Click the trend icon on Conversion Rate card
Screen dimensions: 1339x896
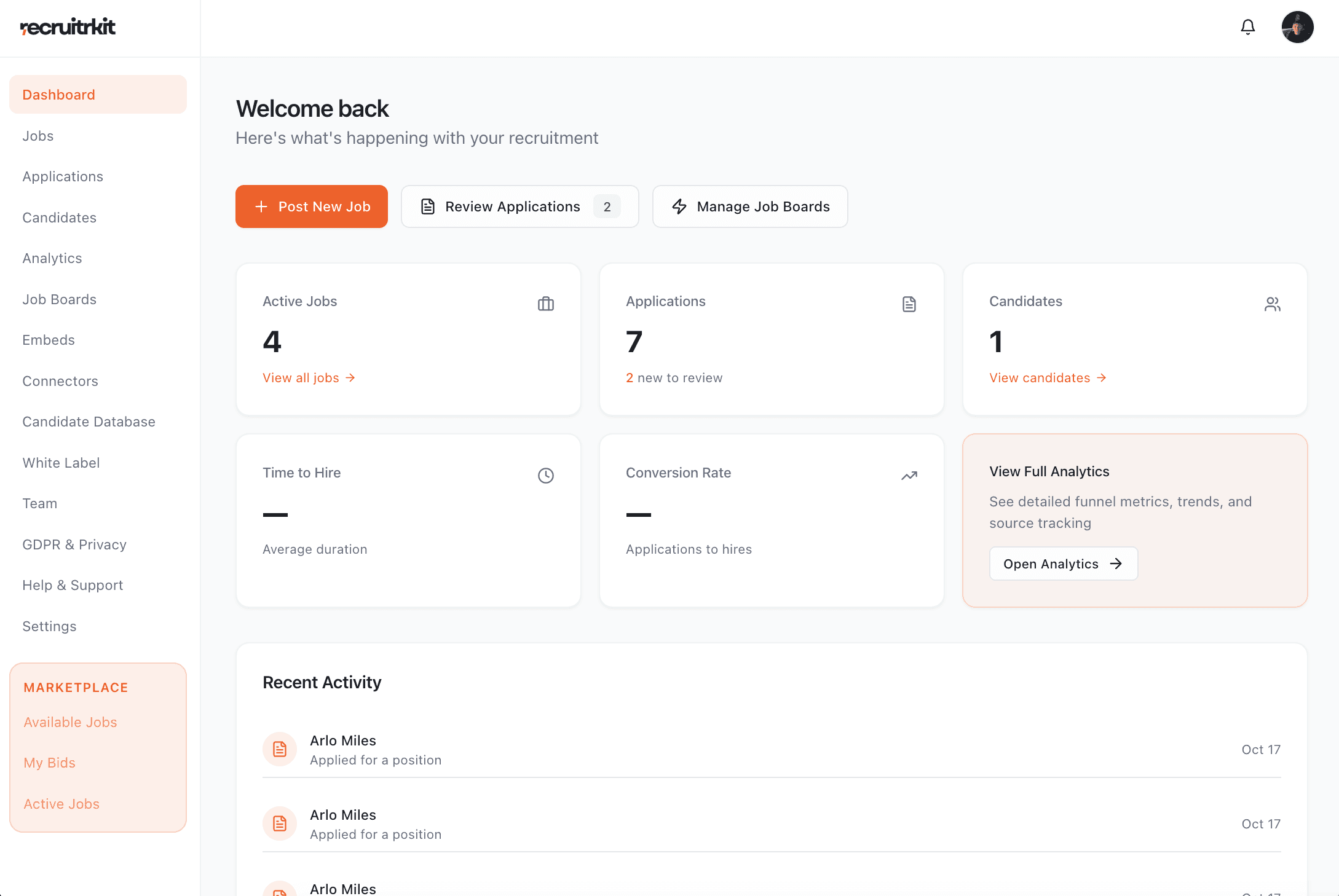point(909,475)
